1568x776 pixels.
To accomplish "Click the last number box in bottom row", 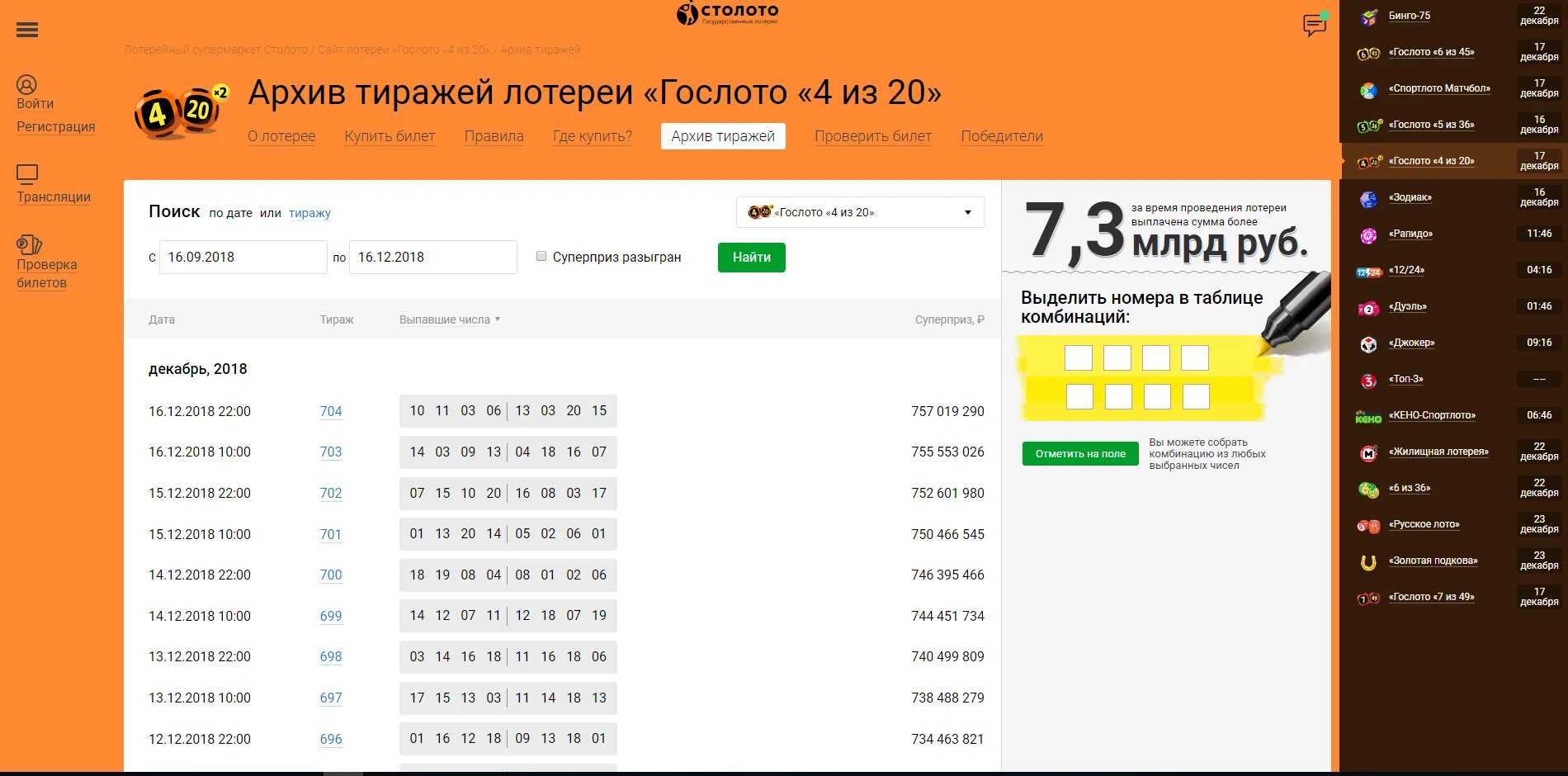I will (1196, 397).
